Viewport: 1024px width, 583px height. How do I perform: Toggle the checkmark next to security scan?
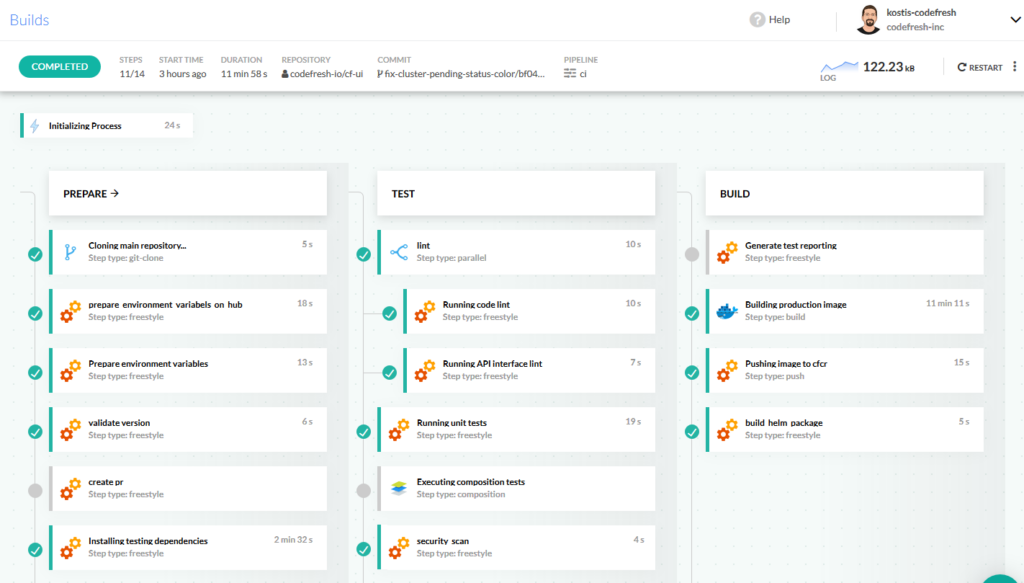[362, 547]
